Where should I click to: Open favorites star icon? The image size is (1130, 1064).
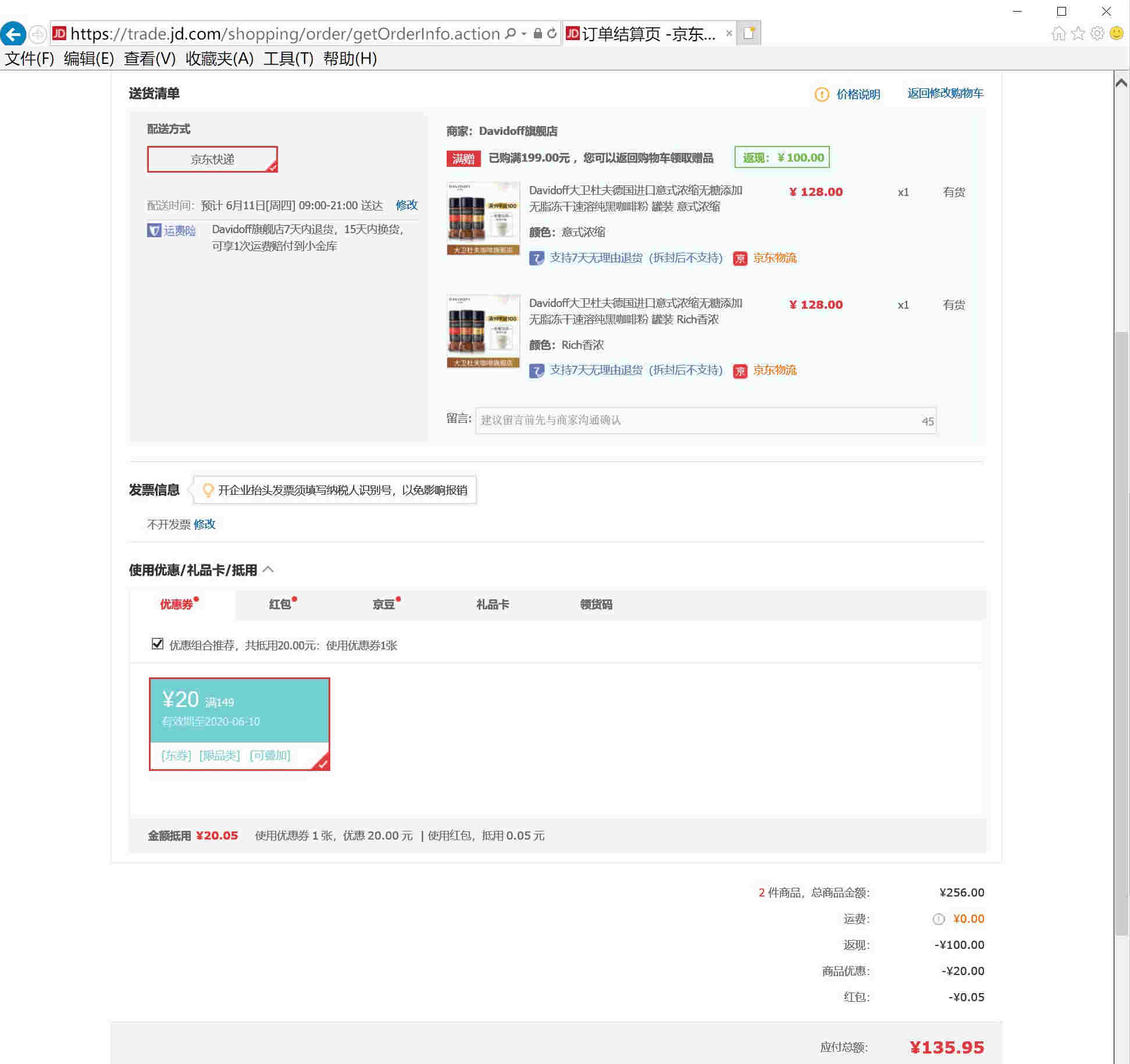click(x=1078, y=34)
